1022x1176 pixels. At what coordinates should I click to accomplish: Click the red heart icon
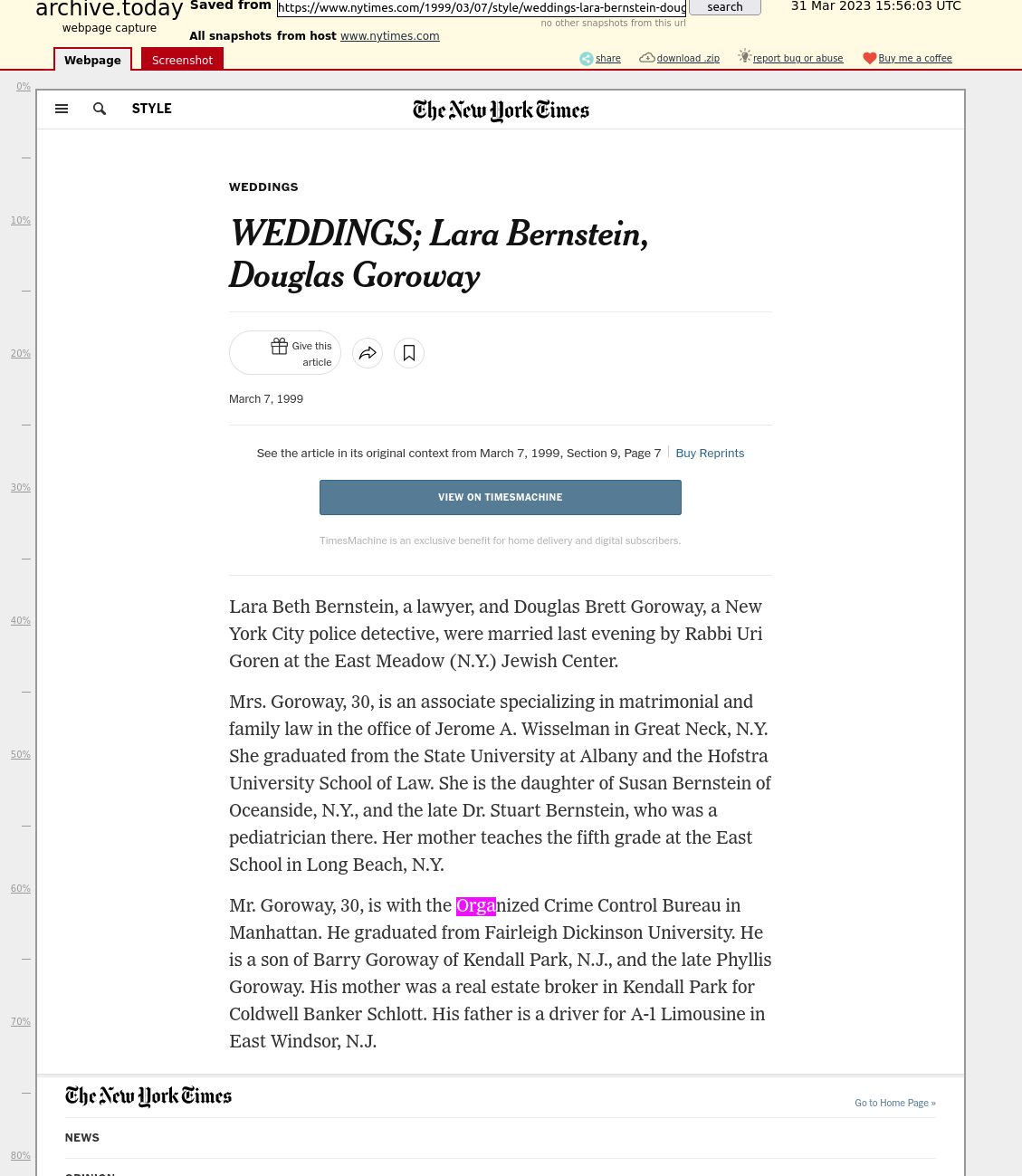[870, 59]
